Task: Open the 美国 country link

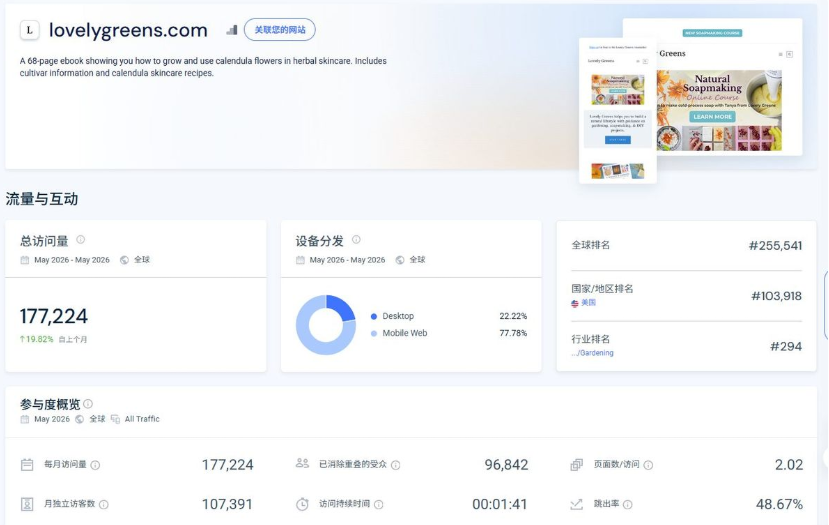Action: (x=588, y=303)
